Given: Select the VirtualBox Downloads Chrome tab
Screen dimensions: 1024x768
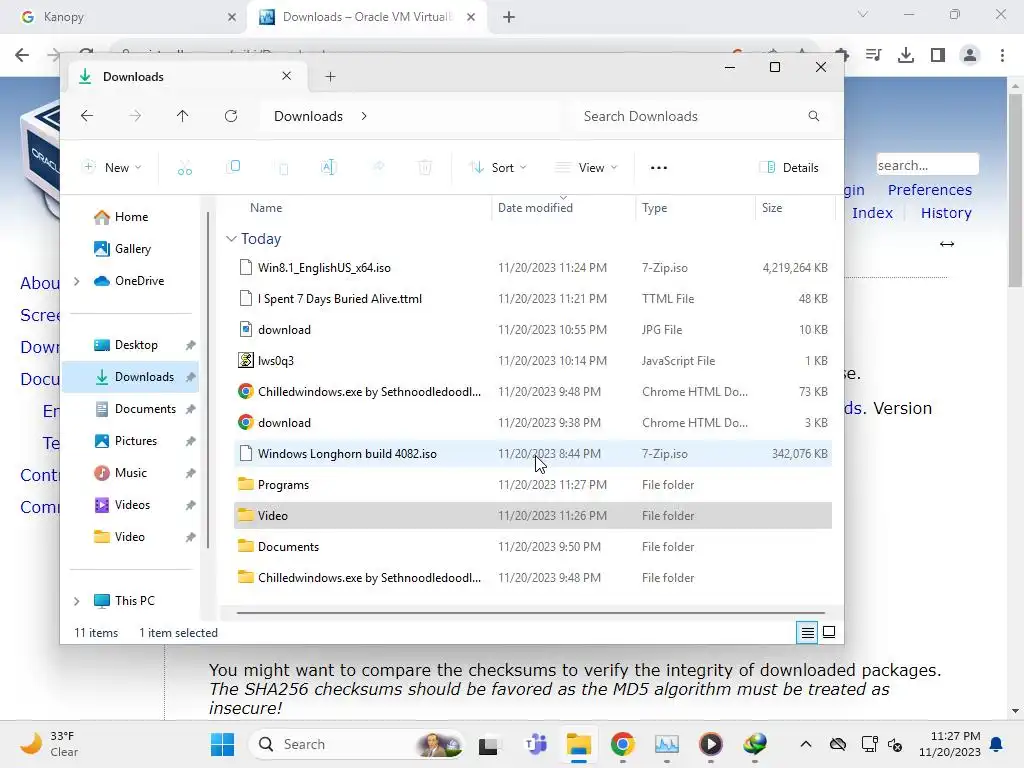Looking at the screenshot, I should 366,17.
